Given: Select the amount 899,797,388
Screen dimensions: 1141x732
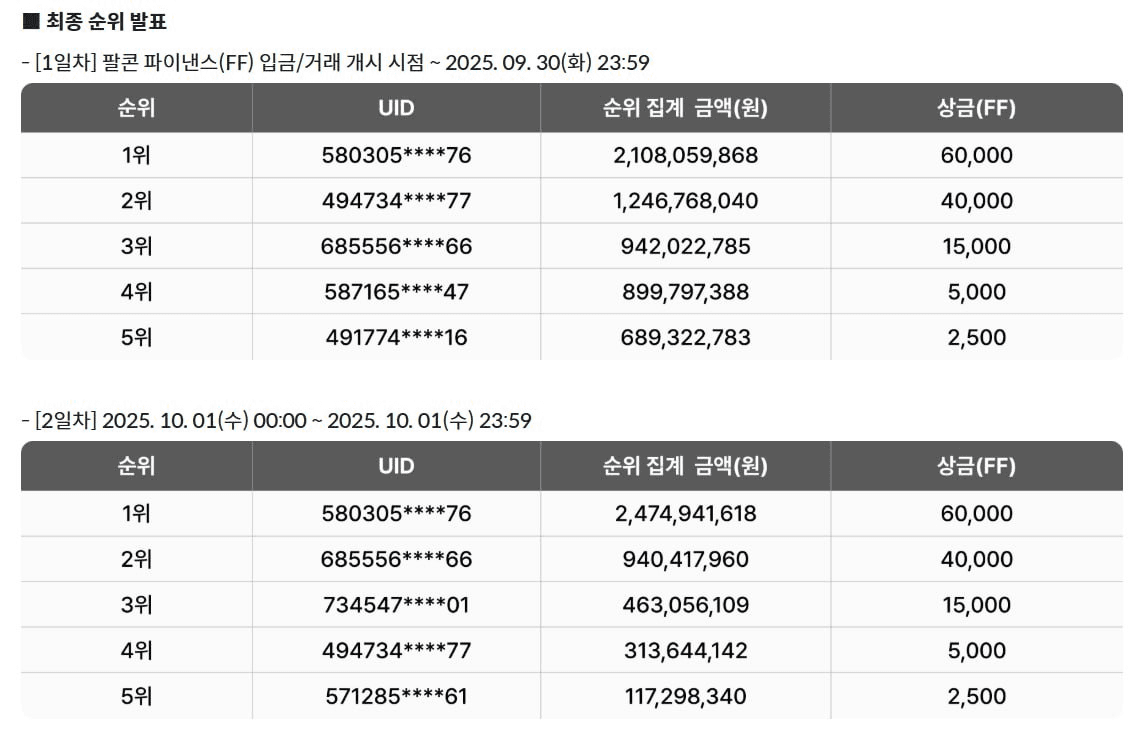Looking at the screenshot, I should coord(685,292).
